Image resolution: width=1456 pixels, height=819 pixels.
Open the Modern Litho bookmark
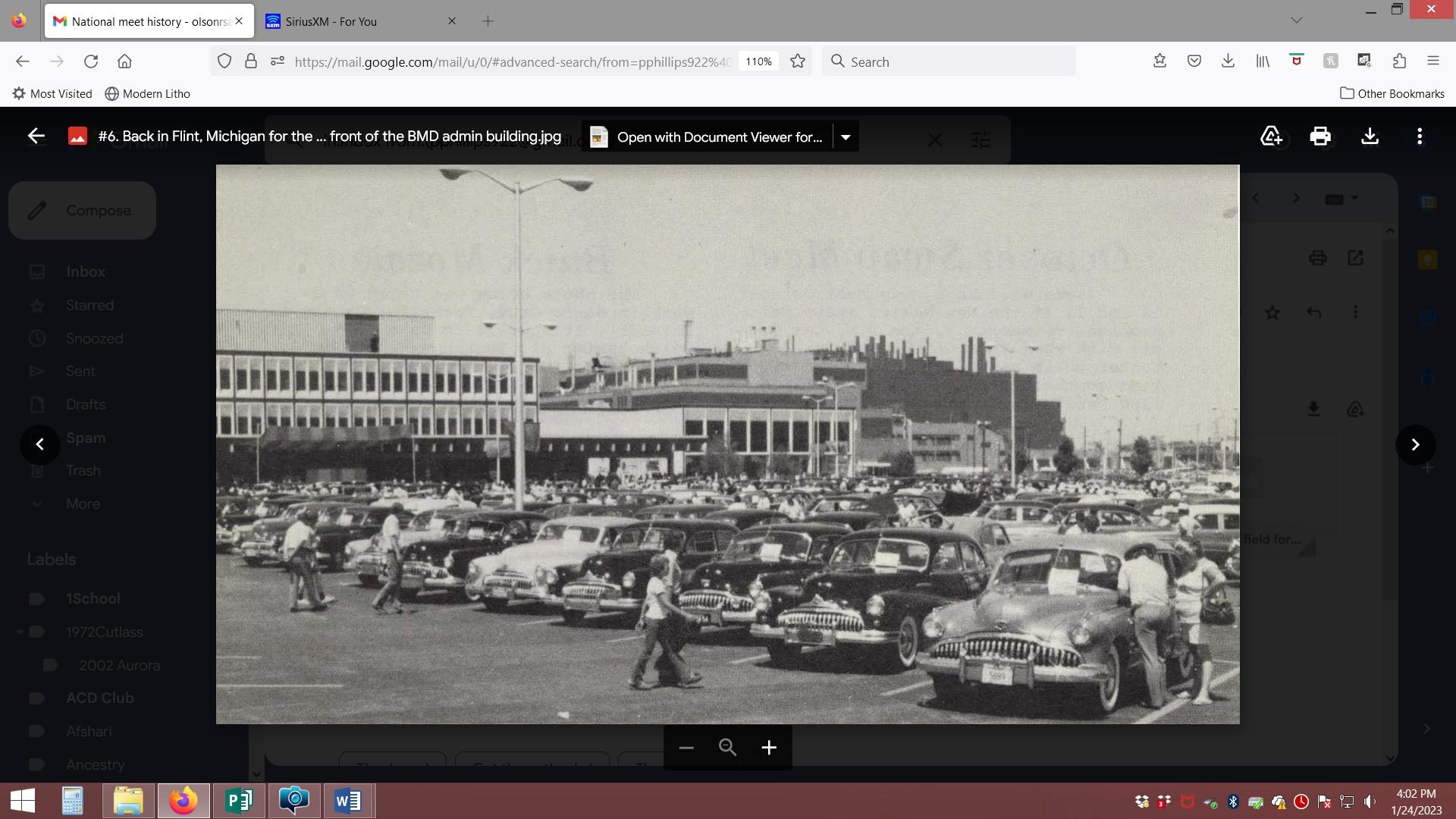coord(147,94)
